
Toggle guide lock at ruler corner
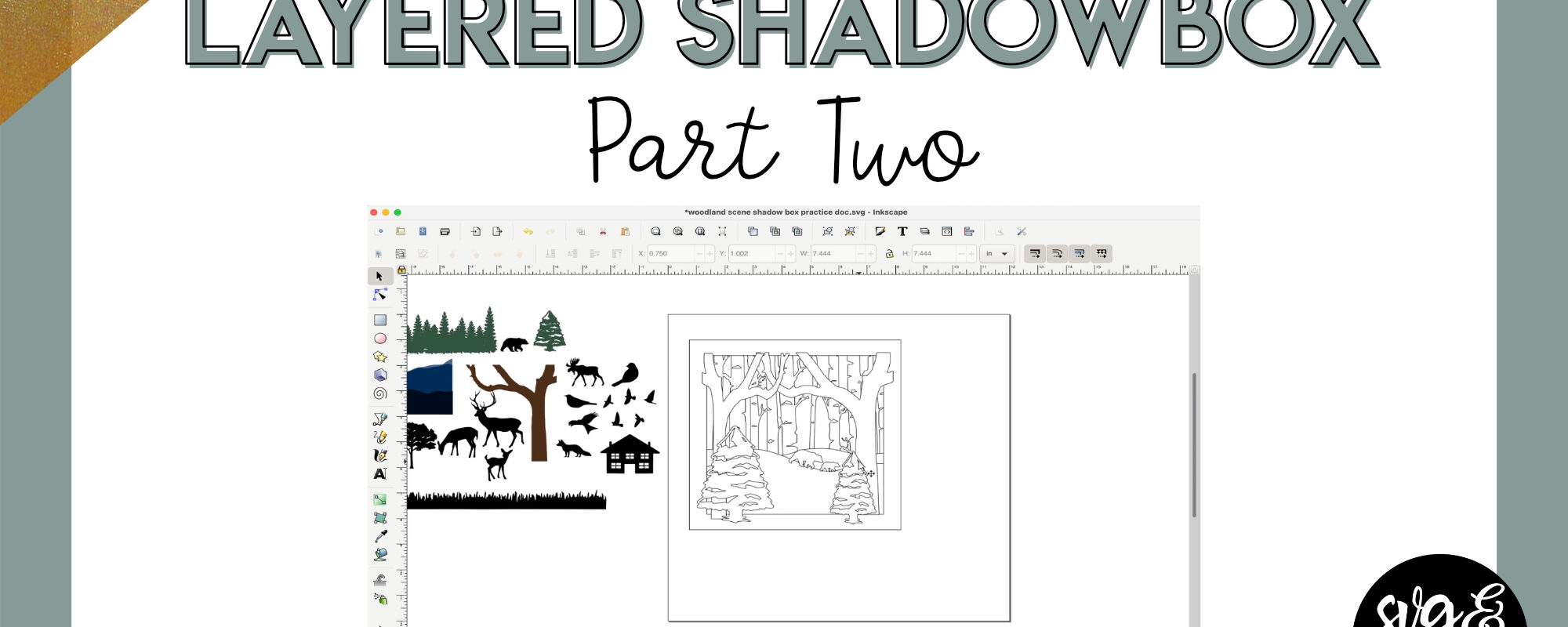pyautogui.click(x=401, y=270)
